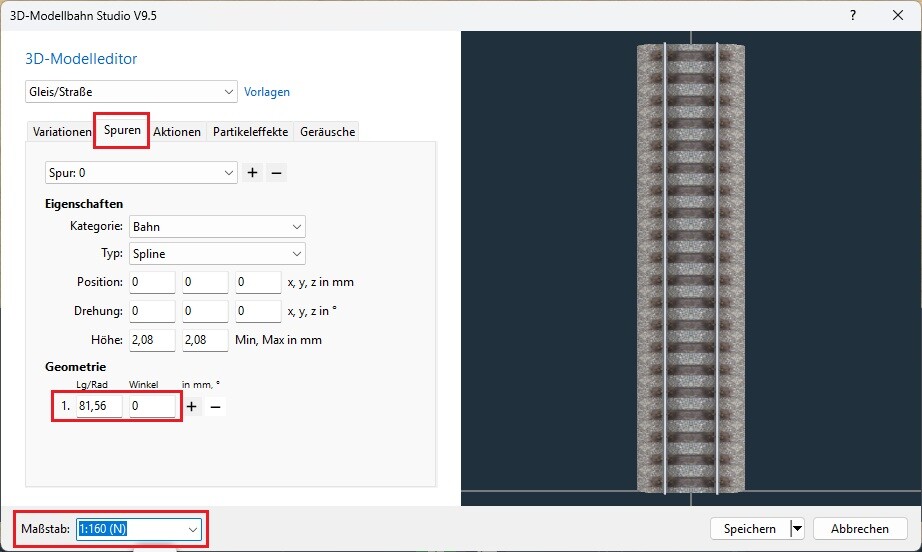Go to the Geräusche tab
Image resolution: width=922 pixels, height=552 pixels.
[327, 132]
